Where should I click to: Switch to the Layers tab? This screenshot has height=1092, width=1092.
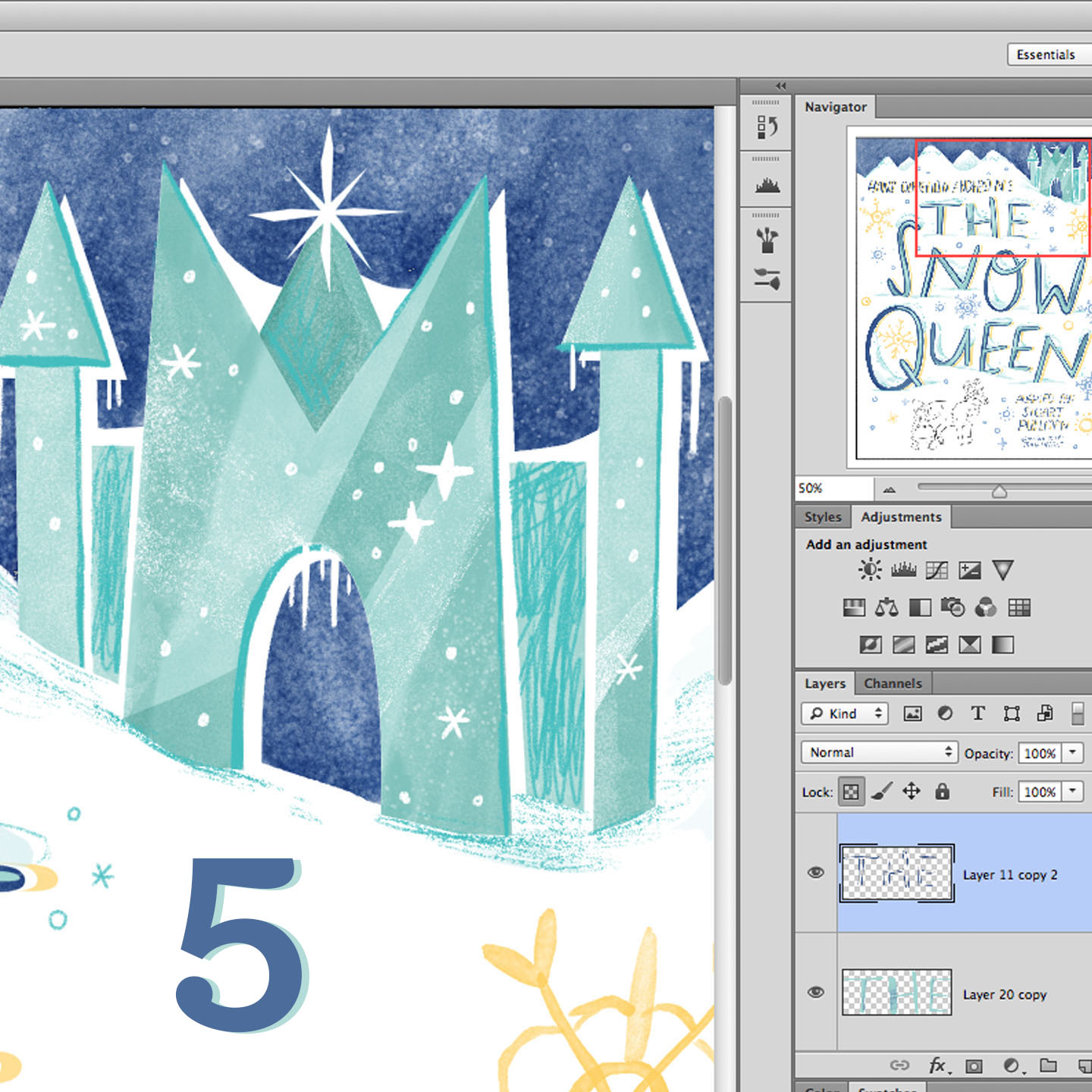pos(825,683)
